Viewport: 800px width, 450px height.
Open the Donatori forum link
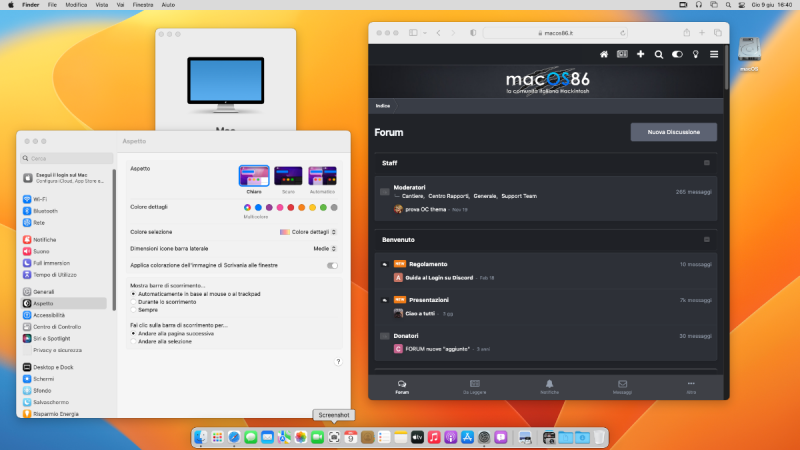point(406,336)
